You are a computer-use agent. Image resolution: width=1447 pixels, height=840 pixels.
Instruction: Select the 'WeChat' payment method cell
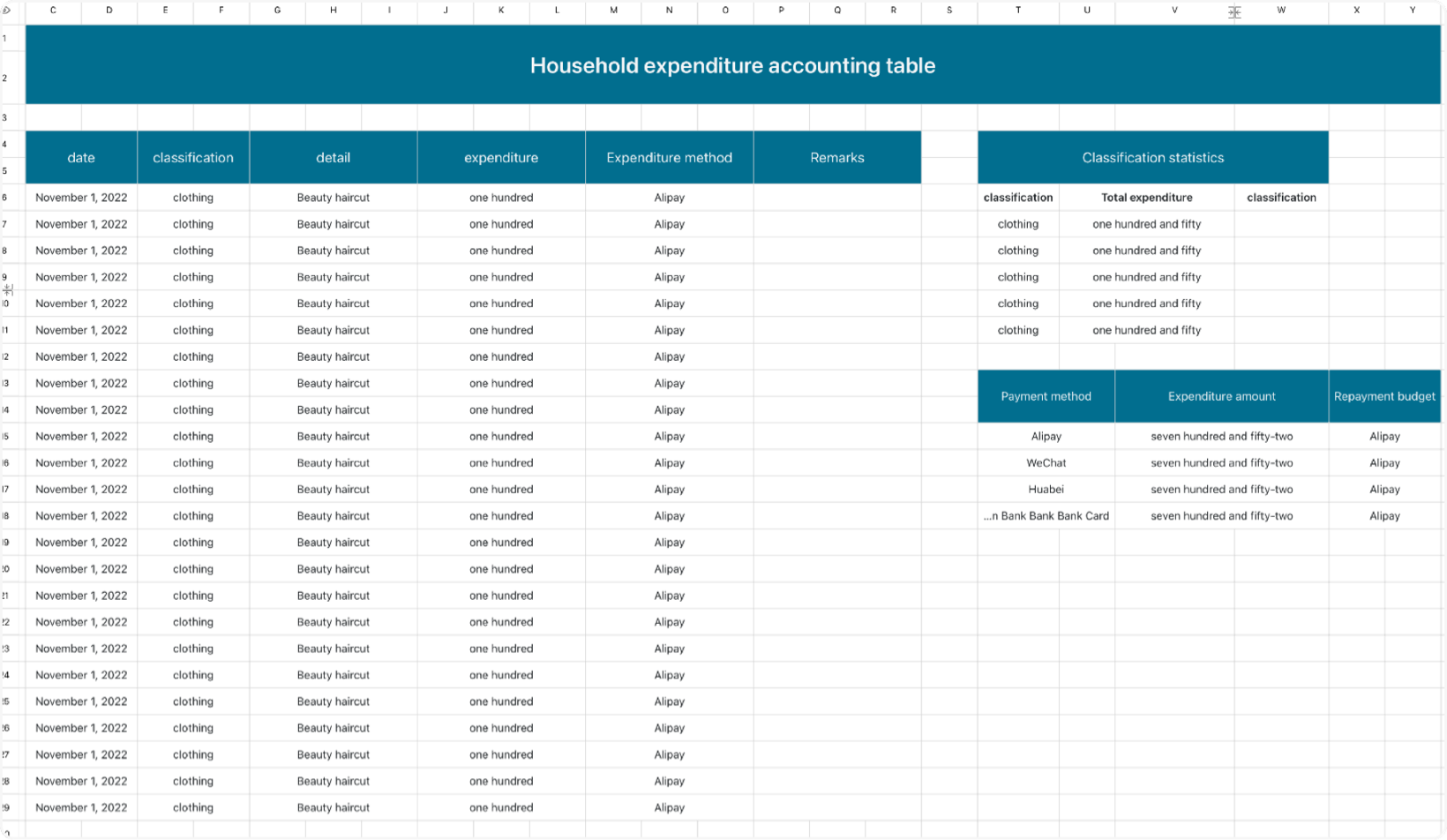click(x=1046, y=462)
